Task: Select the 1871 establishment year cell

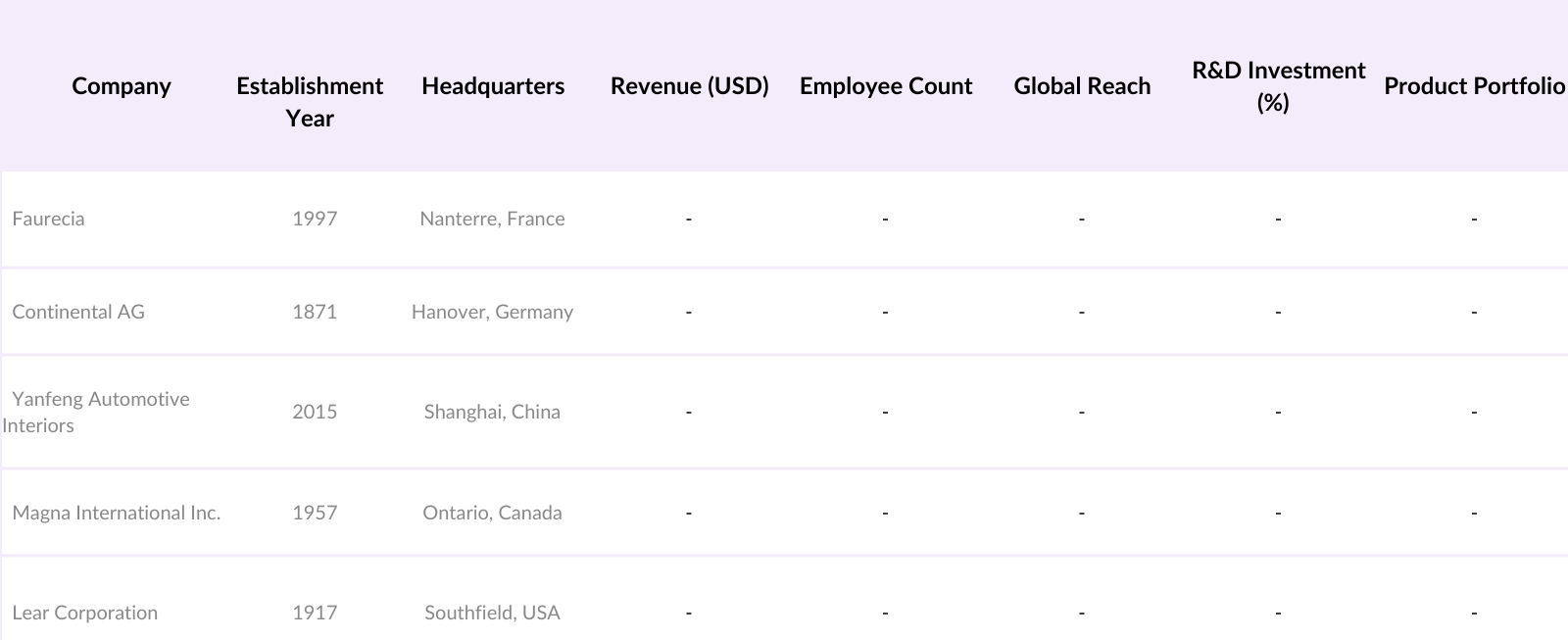Action: [x=315, y=312]
